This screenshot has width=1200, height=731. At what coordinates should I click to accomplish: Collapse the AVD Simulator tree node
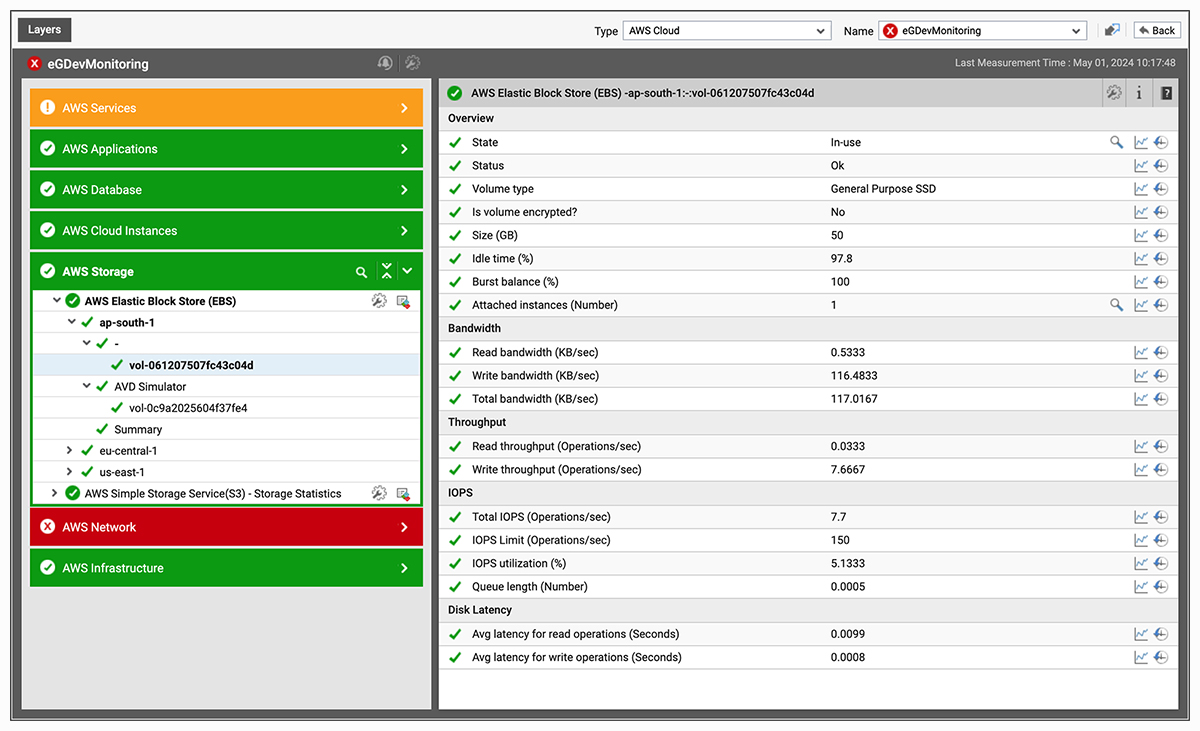click(87, 386)
